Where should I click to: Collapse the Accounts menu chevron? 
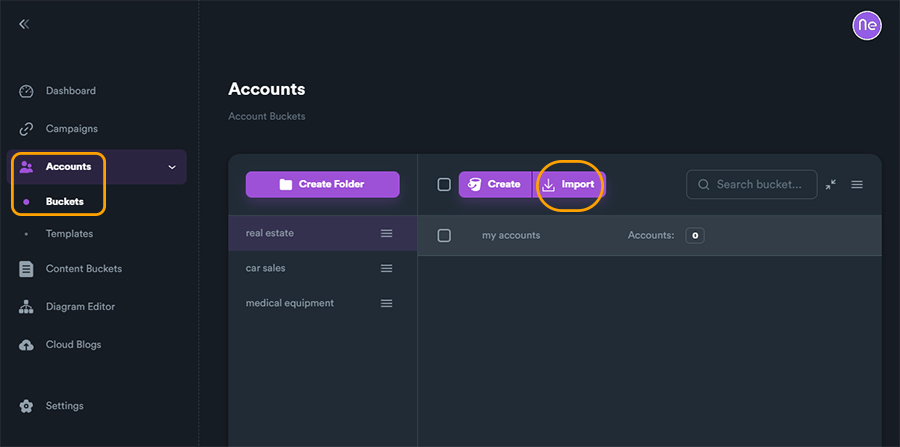click(172, 167)
